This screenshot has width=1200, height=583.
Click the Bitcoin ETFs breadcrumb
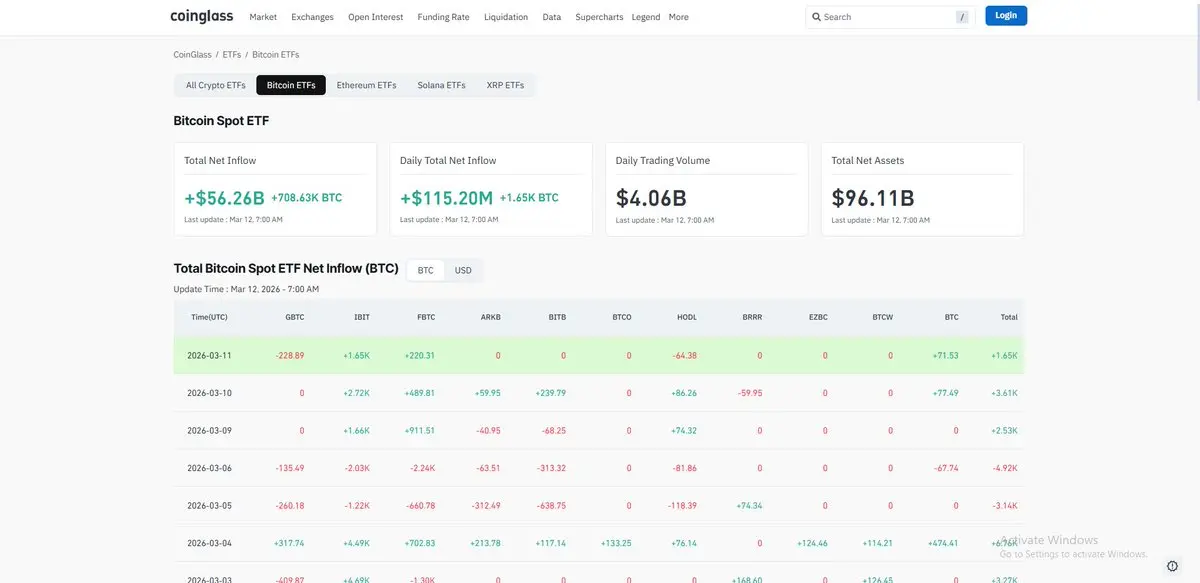coord(276,55)
